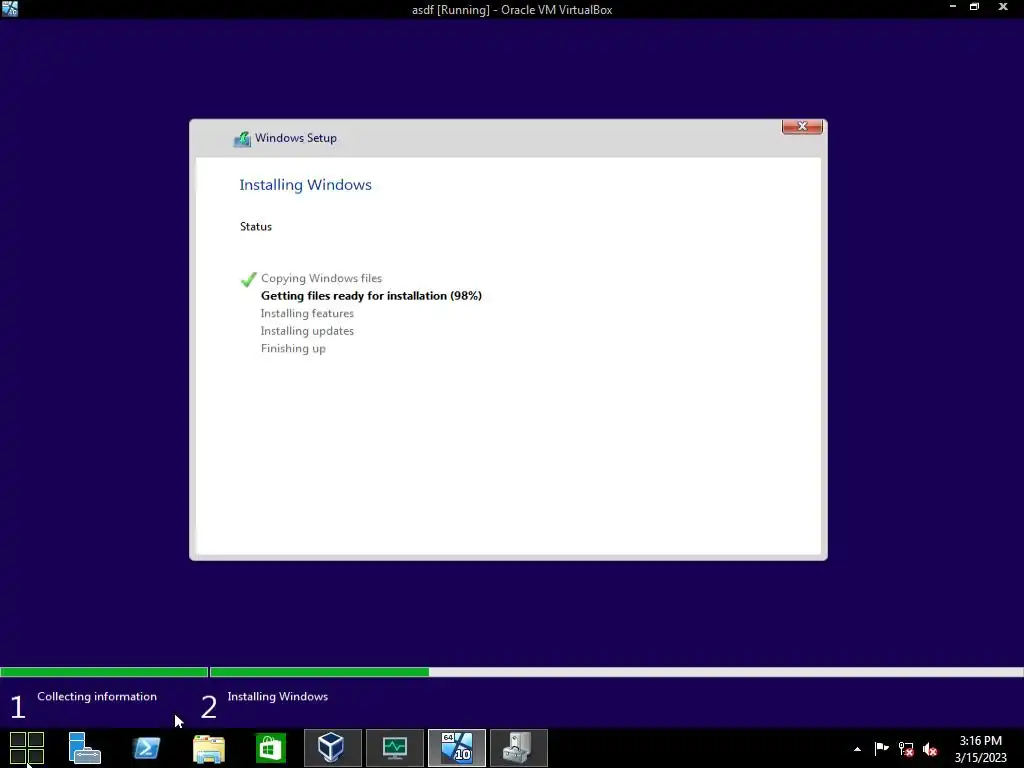Click Getting files ready for installation text
Image resolution: width=1024 pixels, height=768 pixels.
pos(371,296)
